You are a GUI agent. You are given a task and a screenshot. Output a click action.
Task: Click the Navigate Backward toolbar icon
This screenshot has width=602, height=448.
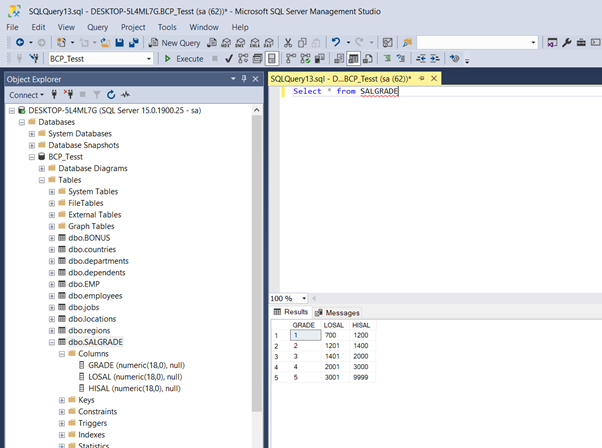20,42
